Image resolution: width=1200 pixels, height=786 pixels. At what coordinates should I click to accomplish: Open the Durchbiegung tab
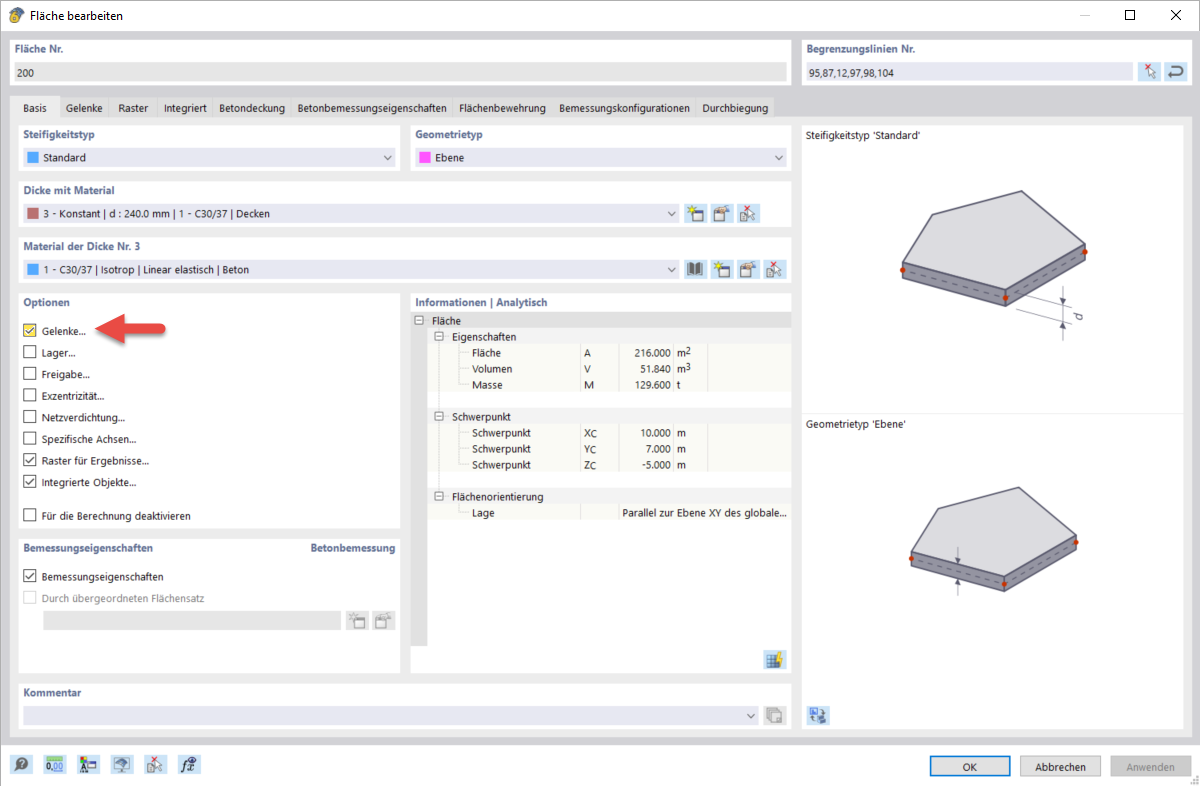tap(734, 108)
